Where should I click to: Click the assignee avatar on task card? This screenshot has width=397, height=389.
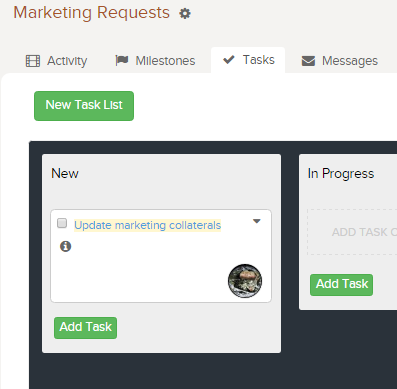(245, 281)
